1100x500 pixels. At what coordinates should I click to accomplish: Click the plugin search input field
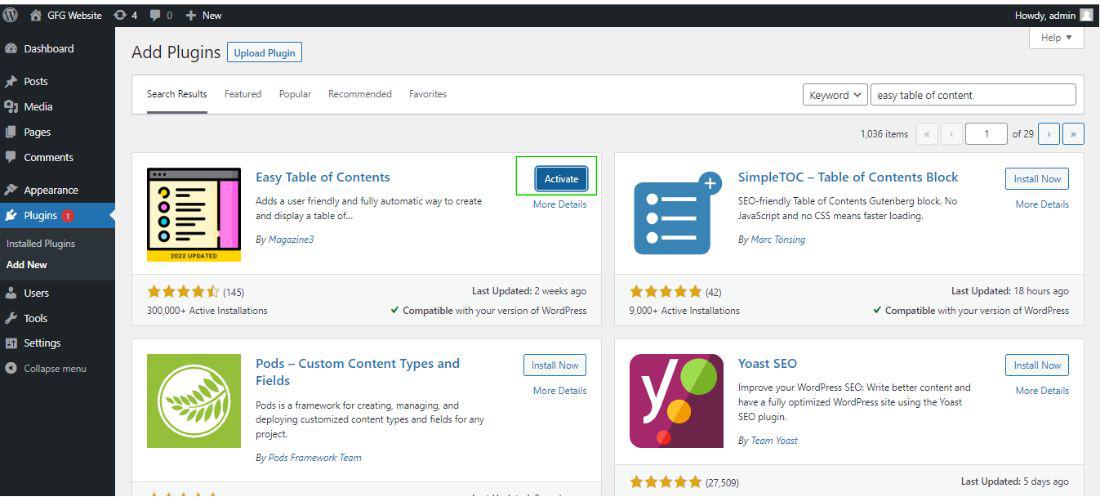[x=973, y=95]
